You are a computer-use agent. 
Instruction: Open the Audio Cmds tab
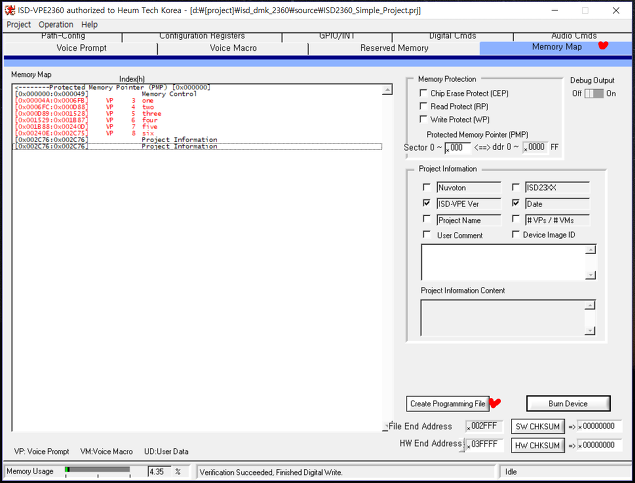574,36
